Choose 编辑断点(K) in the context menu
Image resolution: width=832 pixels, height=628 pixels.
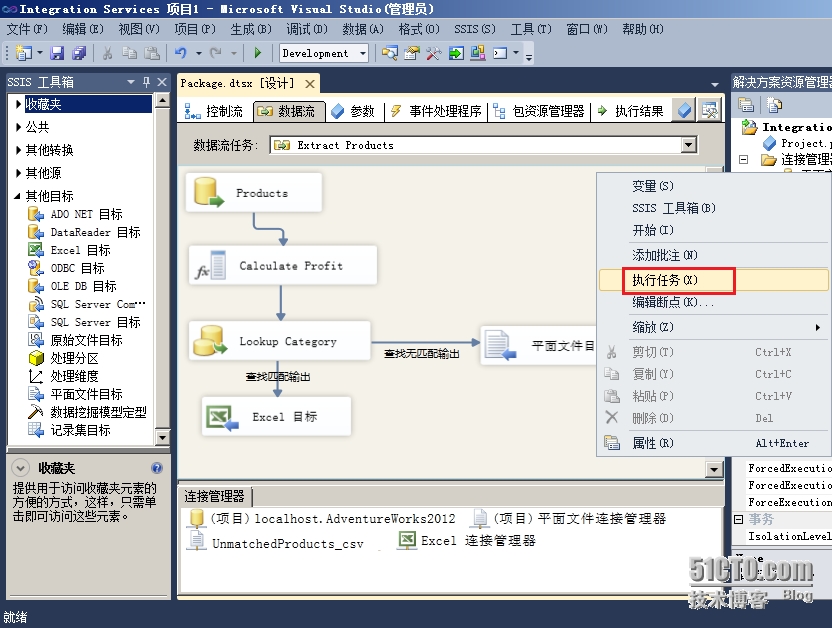tap(714, 302)
